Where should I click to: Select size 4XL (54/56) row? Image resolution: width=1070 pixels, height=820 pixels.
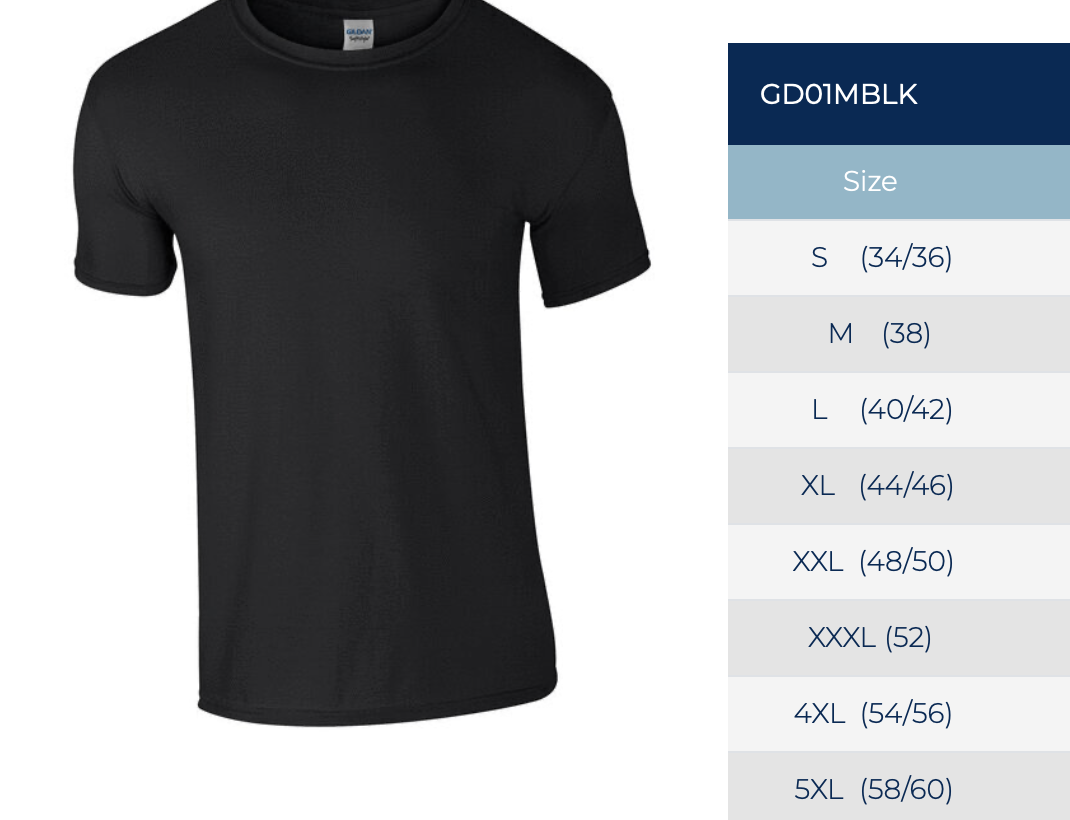(x=899, y=714)
